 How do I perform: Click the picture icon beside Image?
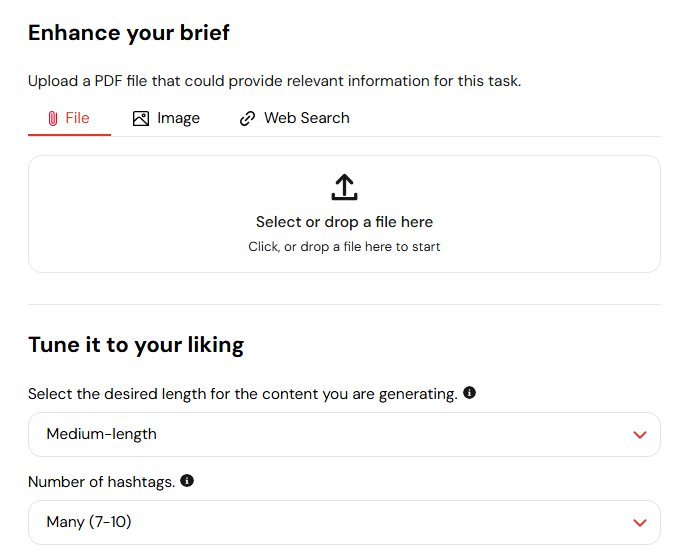click(141, 118)
